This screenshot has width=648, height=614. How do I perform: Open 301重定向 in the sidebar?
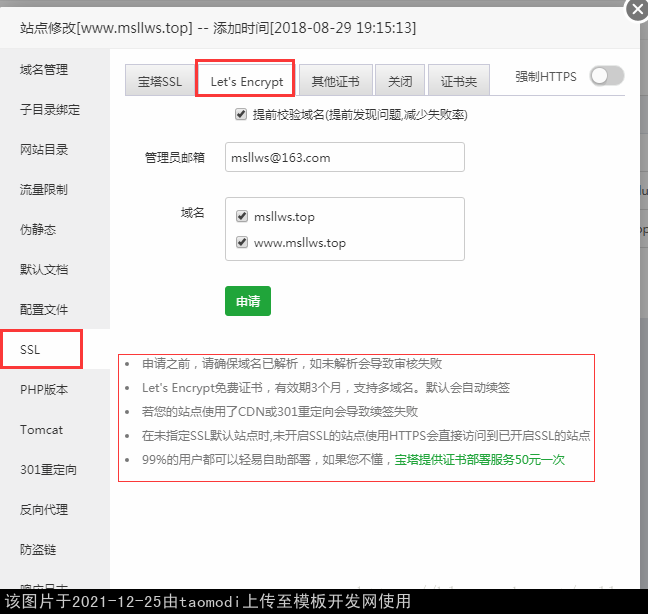[x=48, y=470]
